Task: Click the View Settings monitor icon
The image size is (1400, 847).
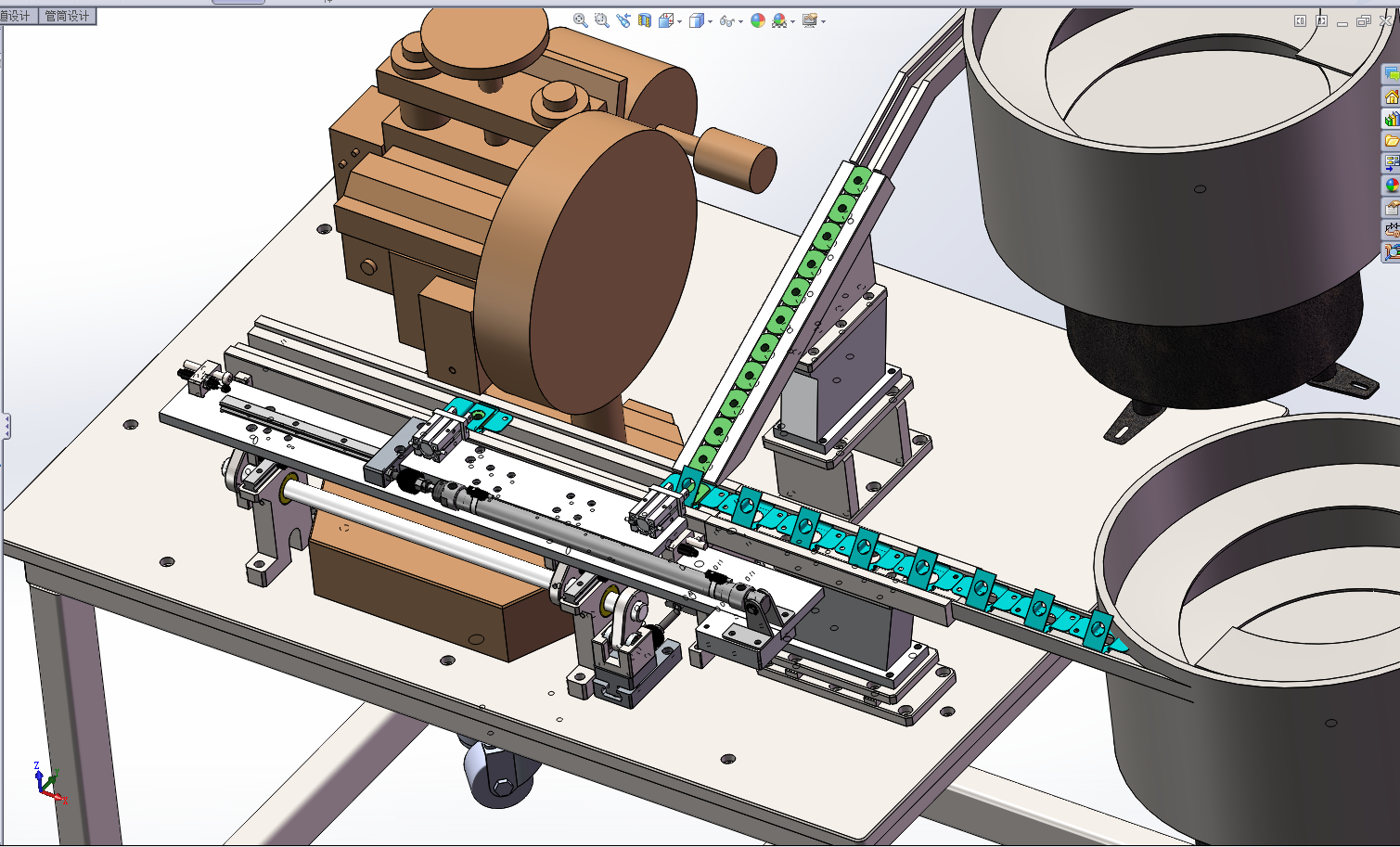Action: (x=809, y=20)
